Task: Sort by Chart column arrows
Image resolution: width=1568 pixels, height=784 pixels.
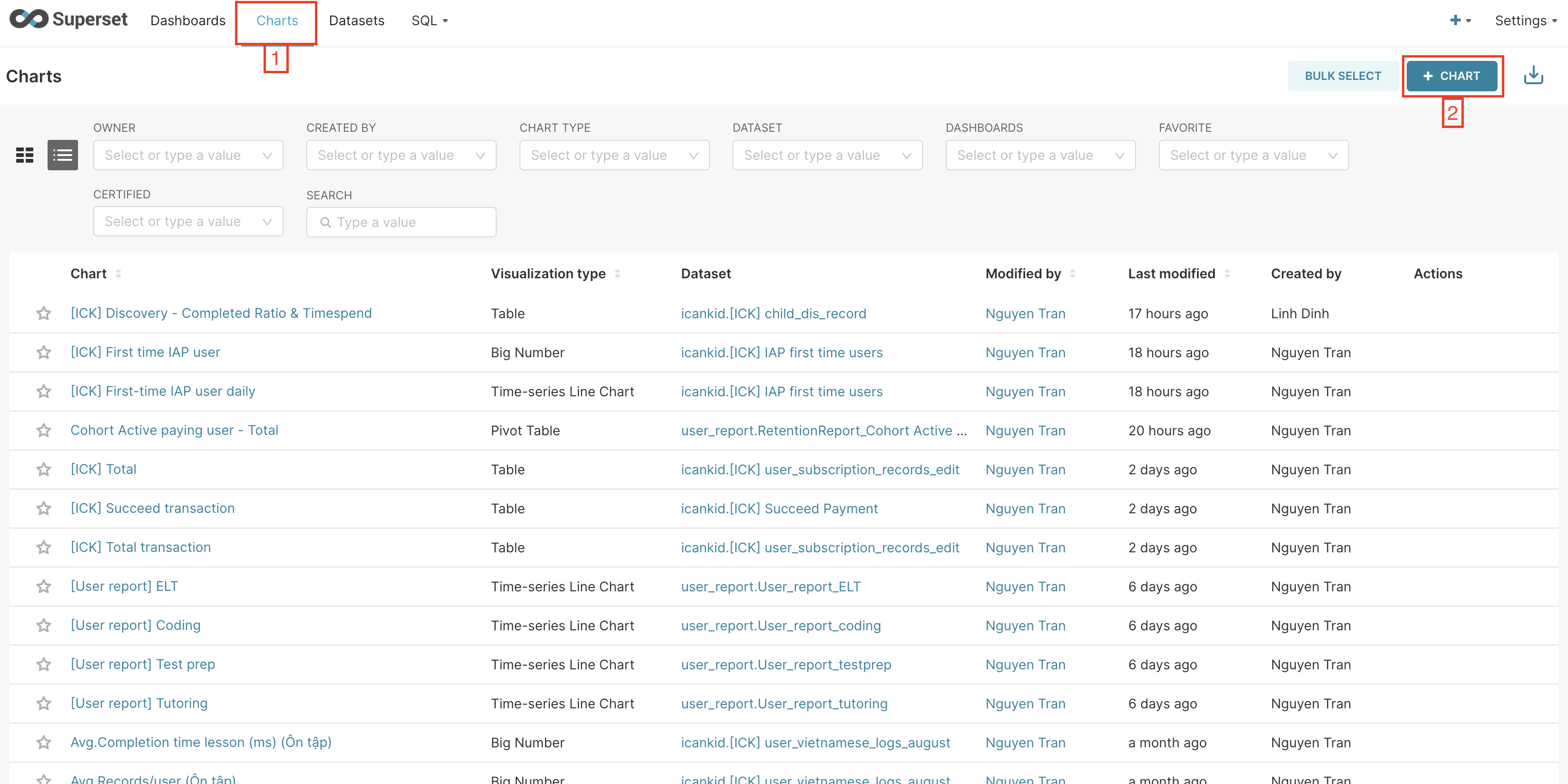Action: [119, 274]
